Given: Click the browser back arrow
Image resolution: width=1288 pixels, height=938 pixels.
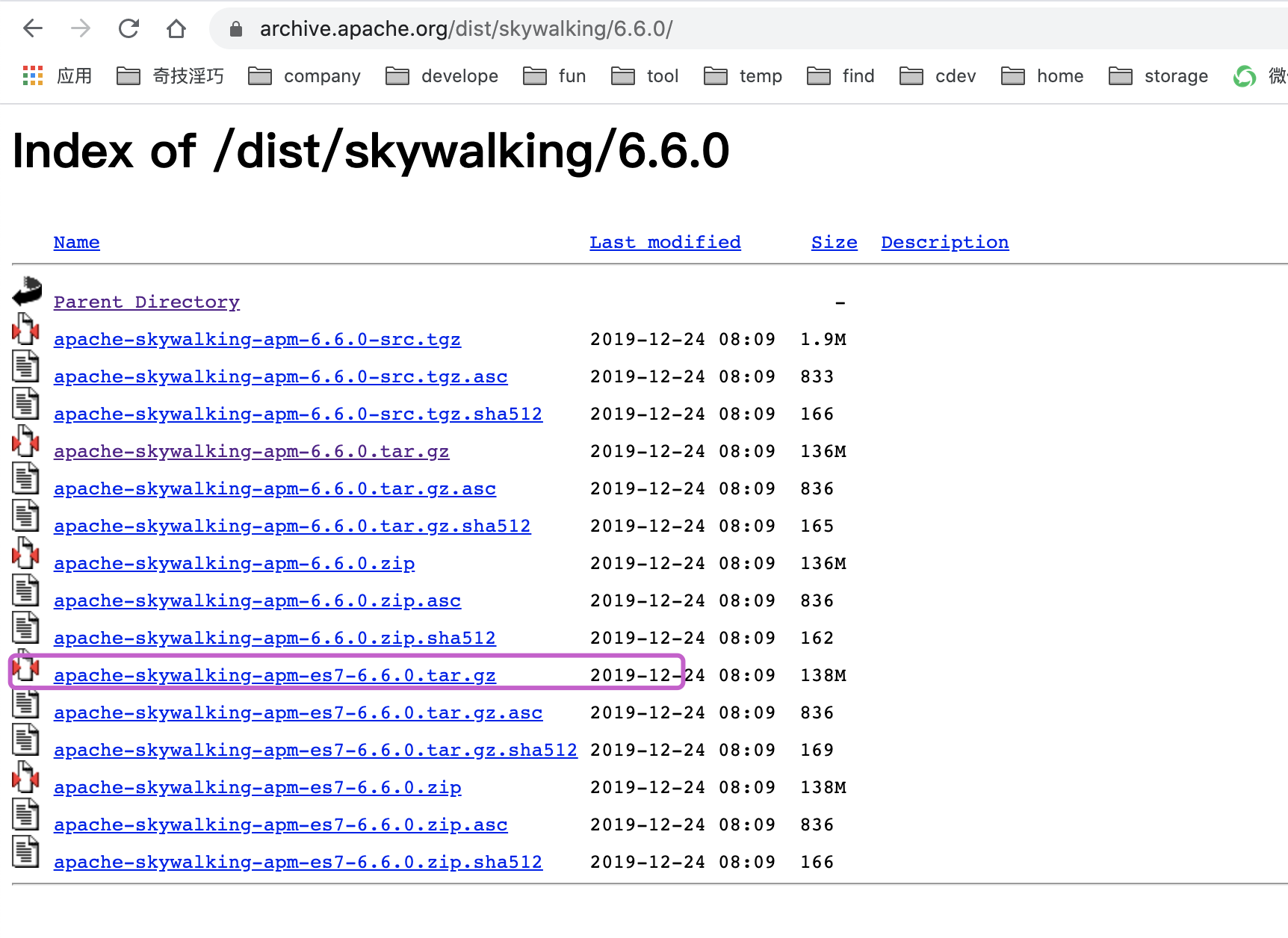Looking at the screenshot, I should (31, 28).
